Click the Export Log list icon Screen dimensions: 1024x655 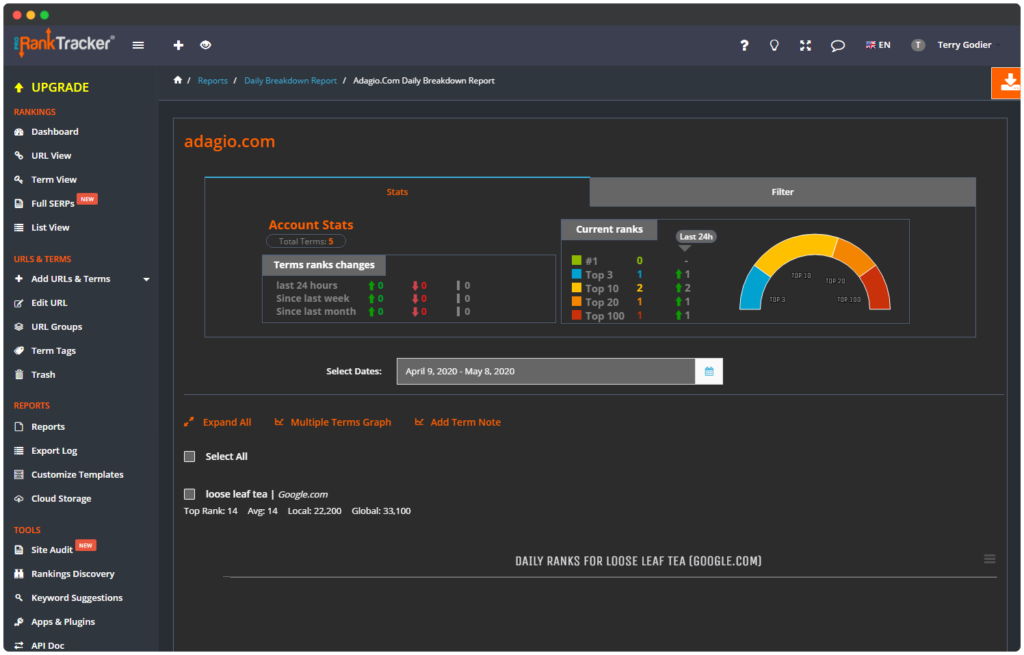pyautogui.click(x=19, y=451)
